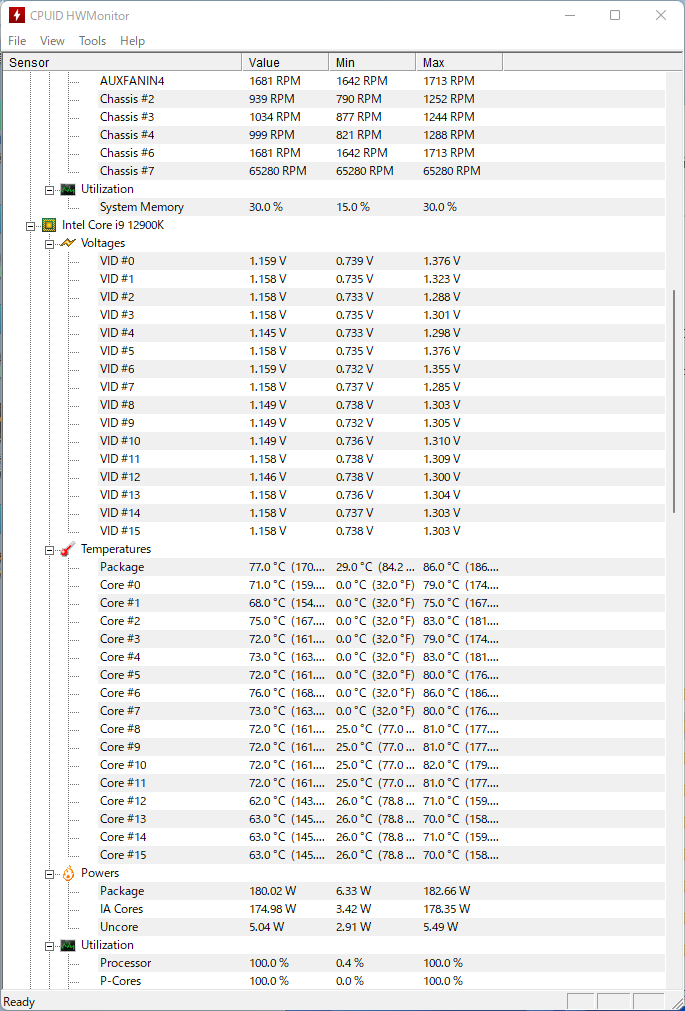Image resolution: width=685 pixels, height=1011 pixels.
Task: Collapse the Intel Core i9 12900K node
Action: click(x=30, y=226)
